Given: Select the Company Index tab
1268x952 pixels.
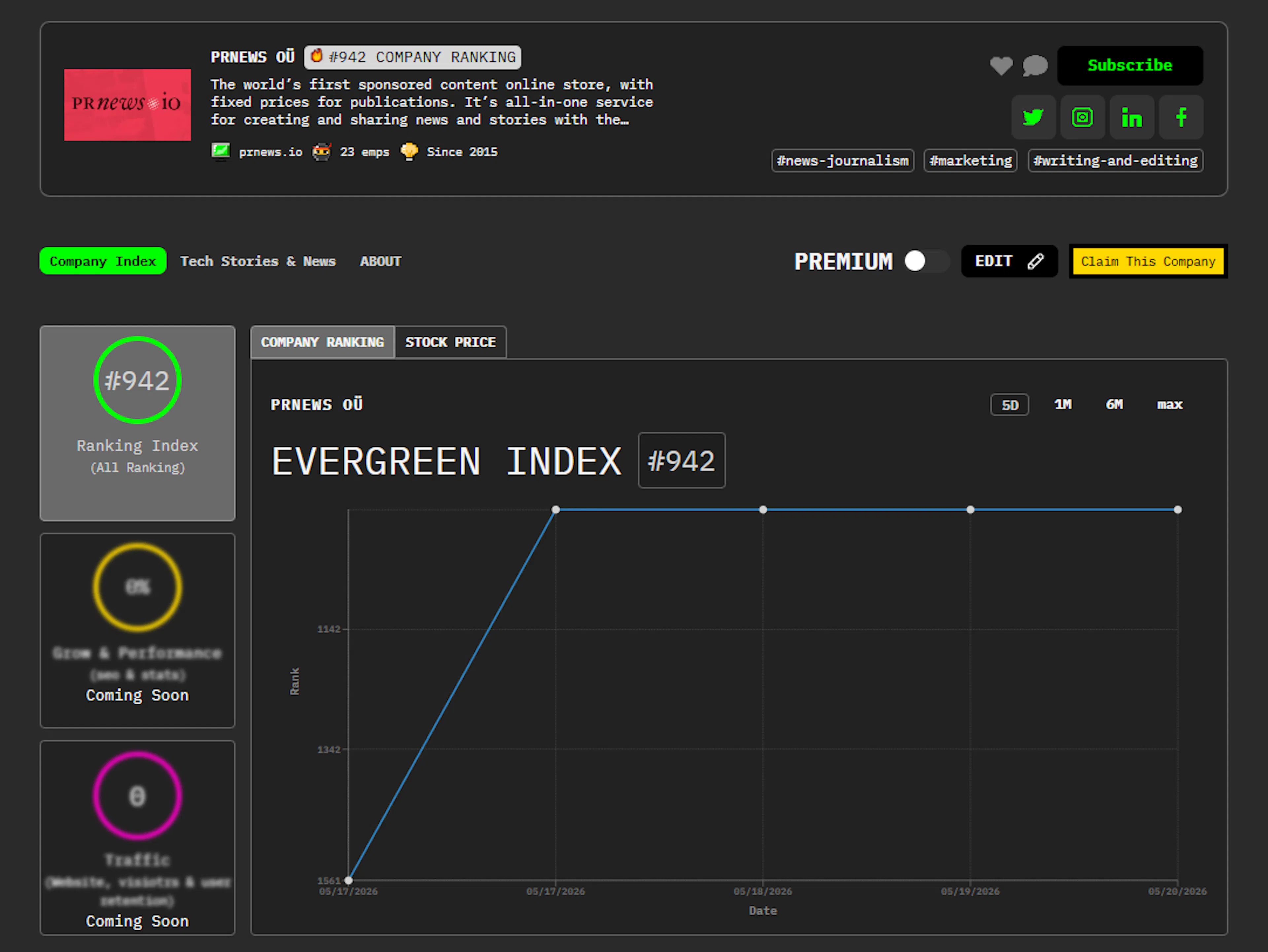Looking at the screenshot, I should pyautogui.click(x=103, y=261).
